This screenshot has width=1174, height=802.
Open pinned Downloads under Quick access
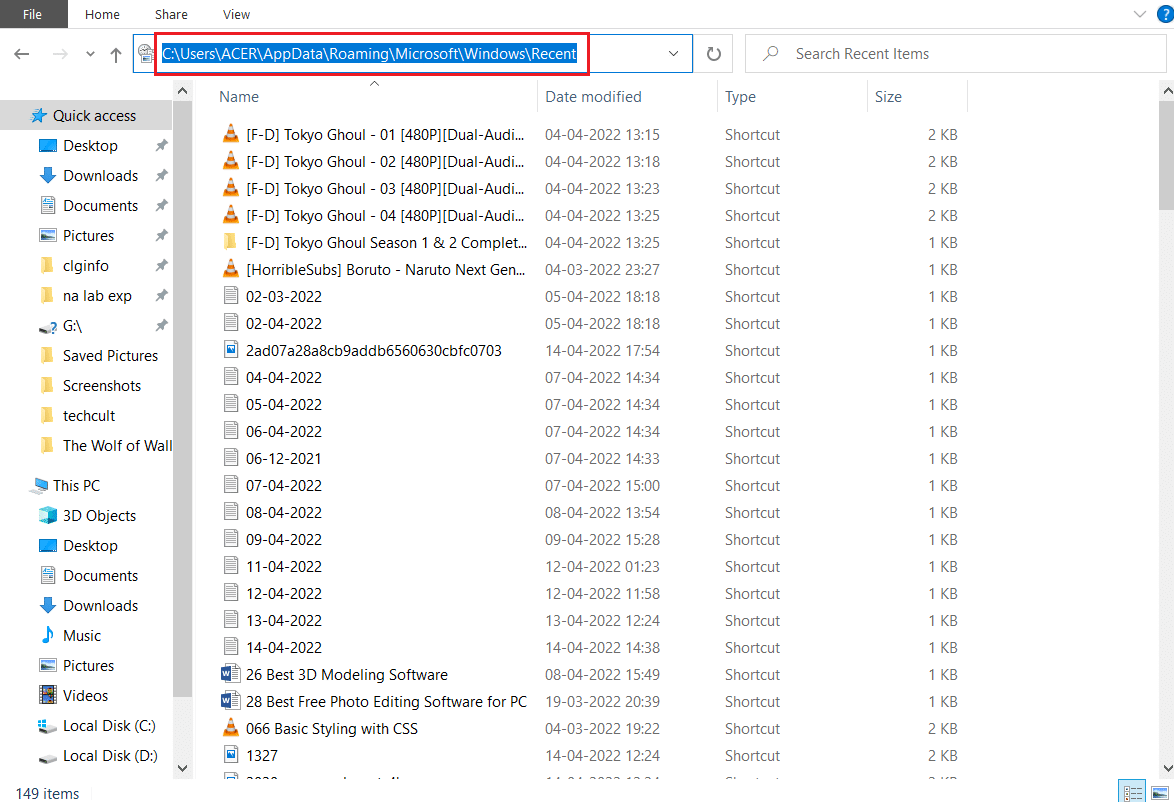pyautogui.click(x=100, y=175)
